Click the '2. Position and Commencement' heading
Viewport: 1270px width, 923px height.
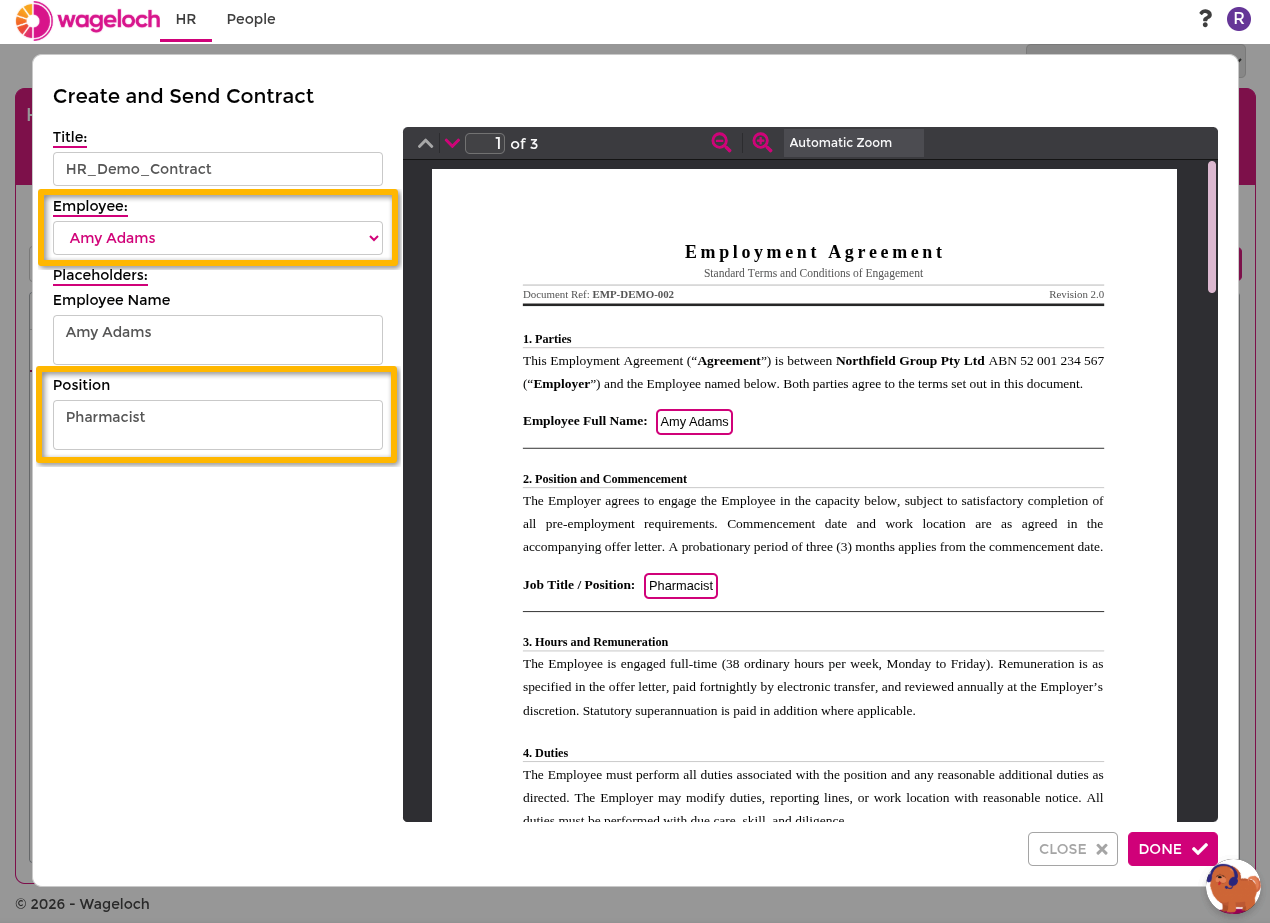(605, 479)
